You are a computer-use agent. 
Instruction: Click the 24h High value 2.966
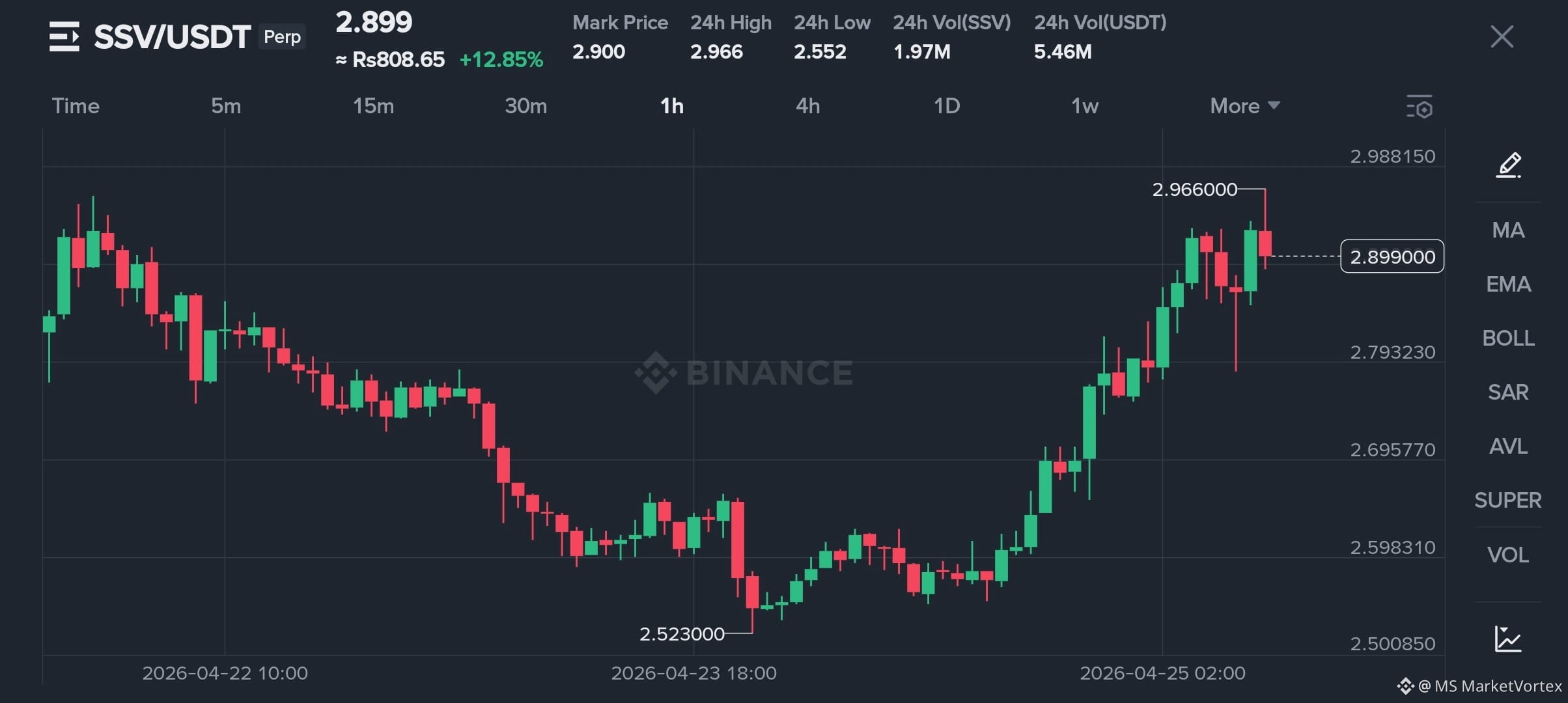[716, 52]
